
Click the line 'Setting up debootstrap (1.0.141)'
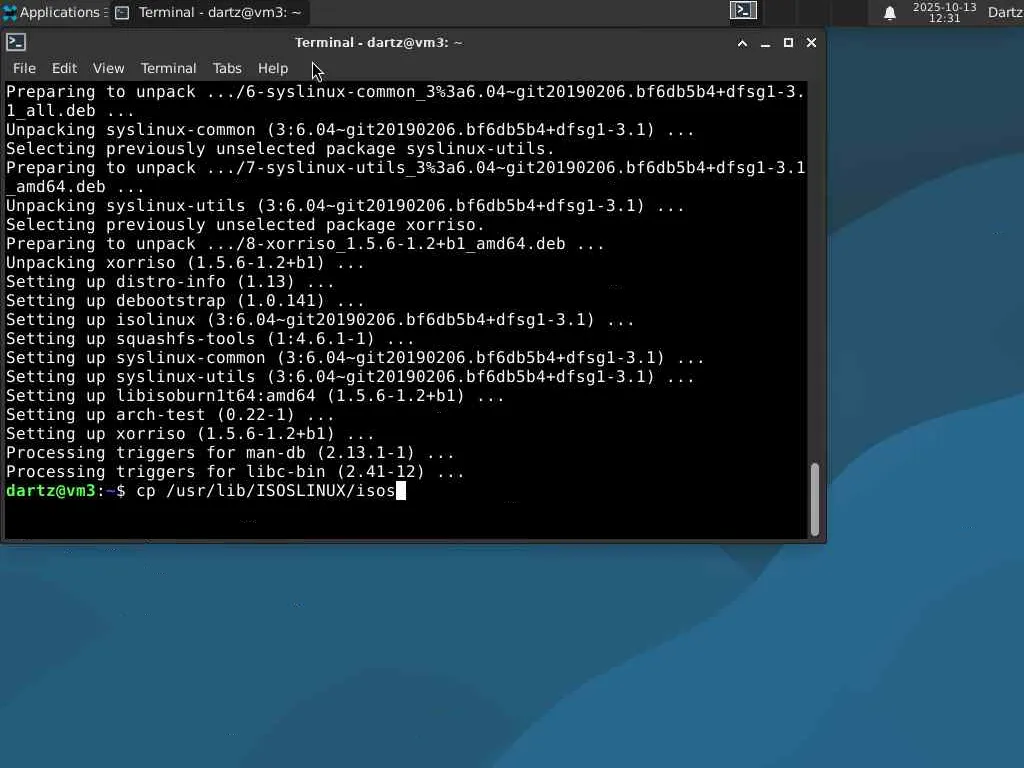[x=185, y=300]
